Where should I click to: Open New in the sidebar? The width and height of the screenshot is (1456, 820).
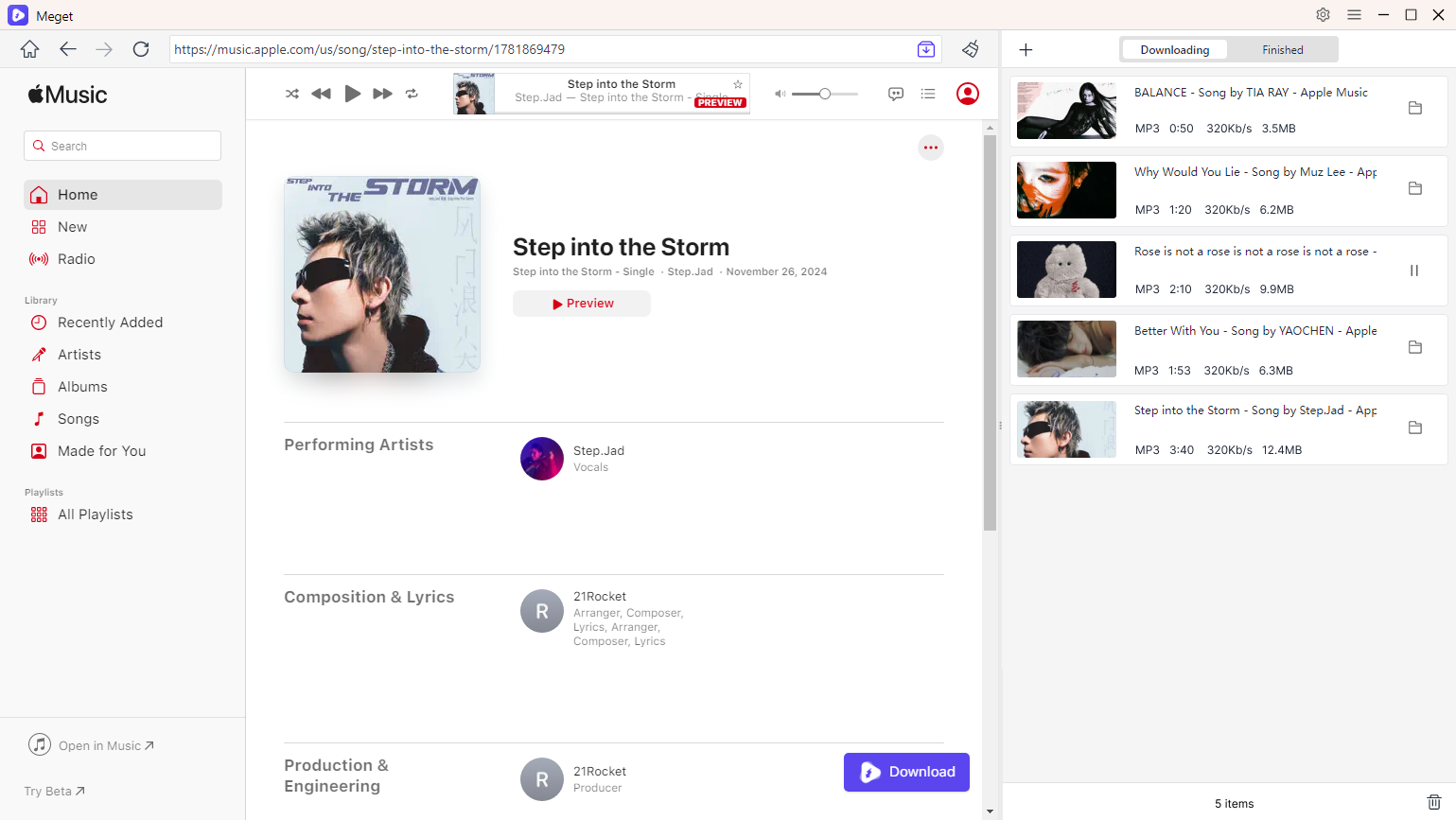(123, 227)
